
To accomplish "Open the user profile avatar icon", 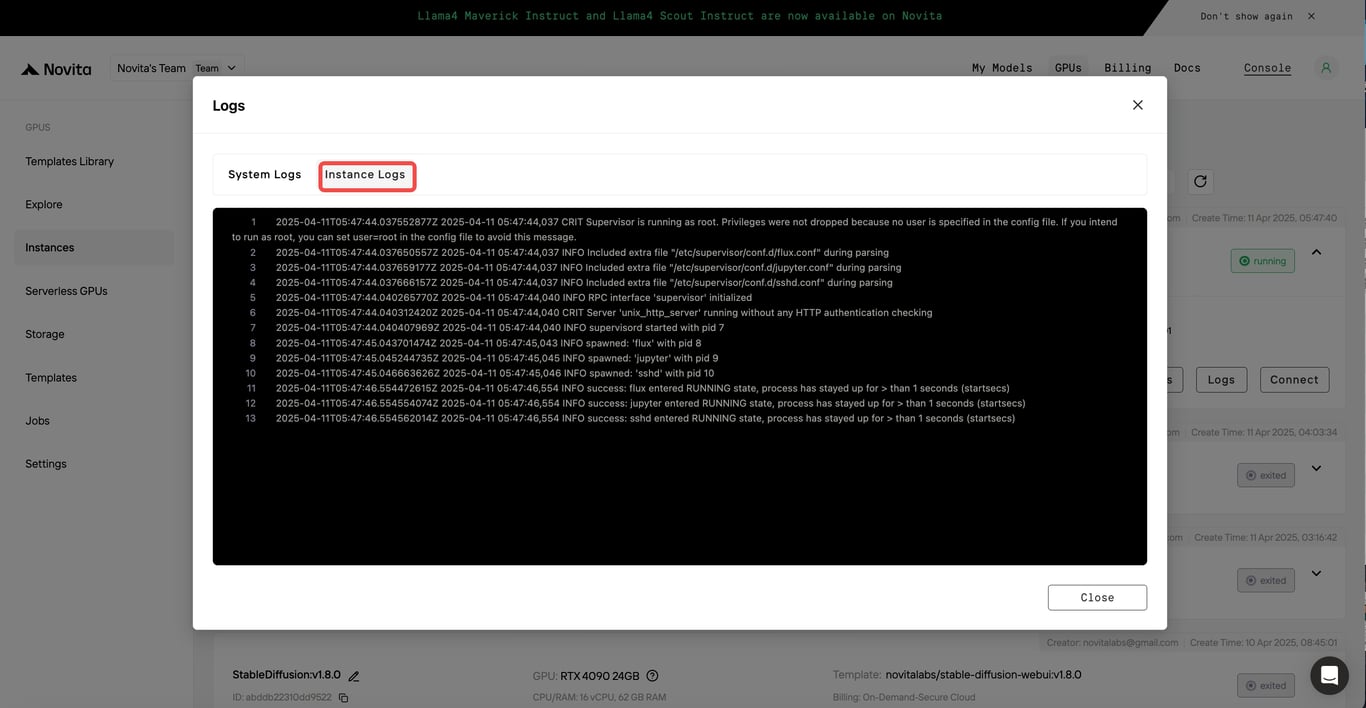I will click(x=1326, y=68).
